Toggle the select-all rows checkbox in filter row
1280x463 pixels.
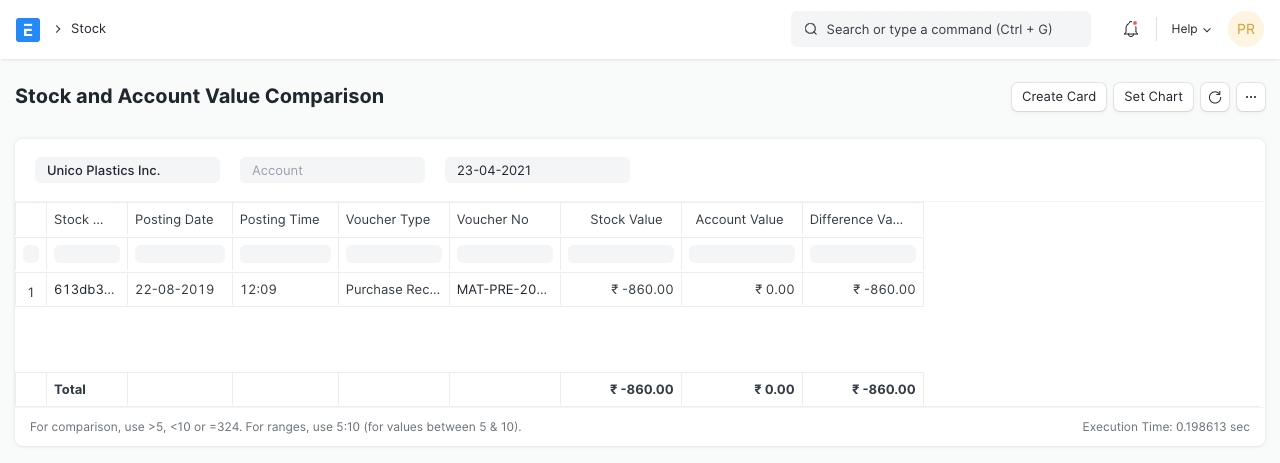31,254
